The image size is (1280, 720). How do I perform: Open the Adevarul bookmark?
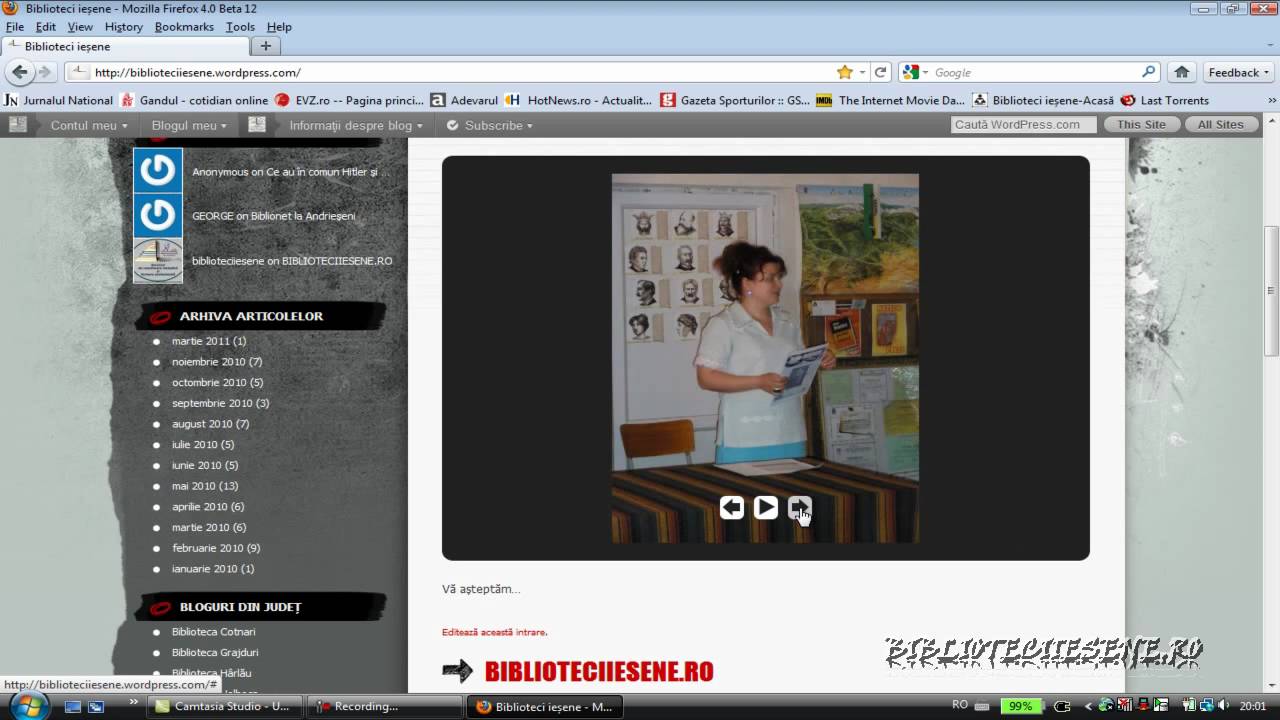tap(464, 100)
